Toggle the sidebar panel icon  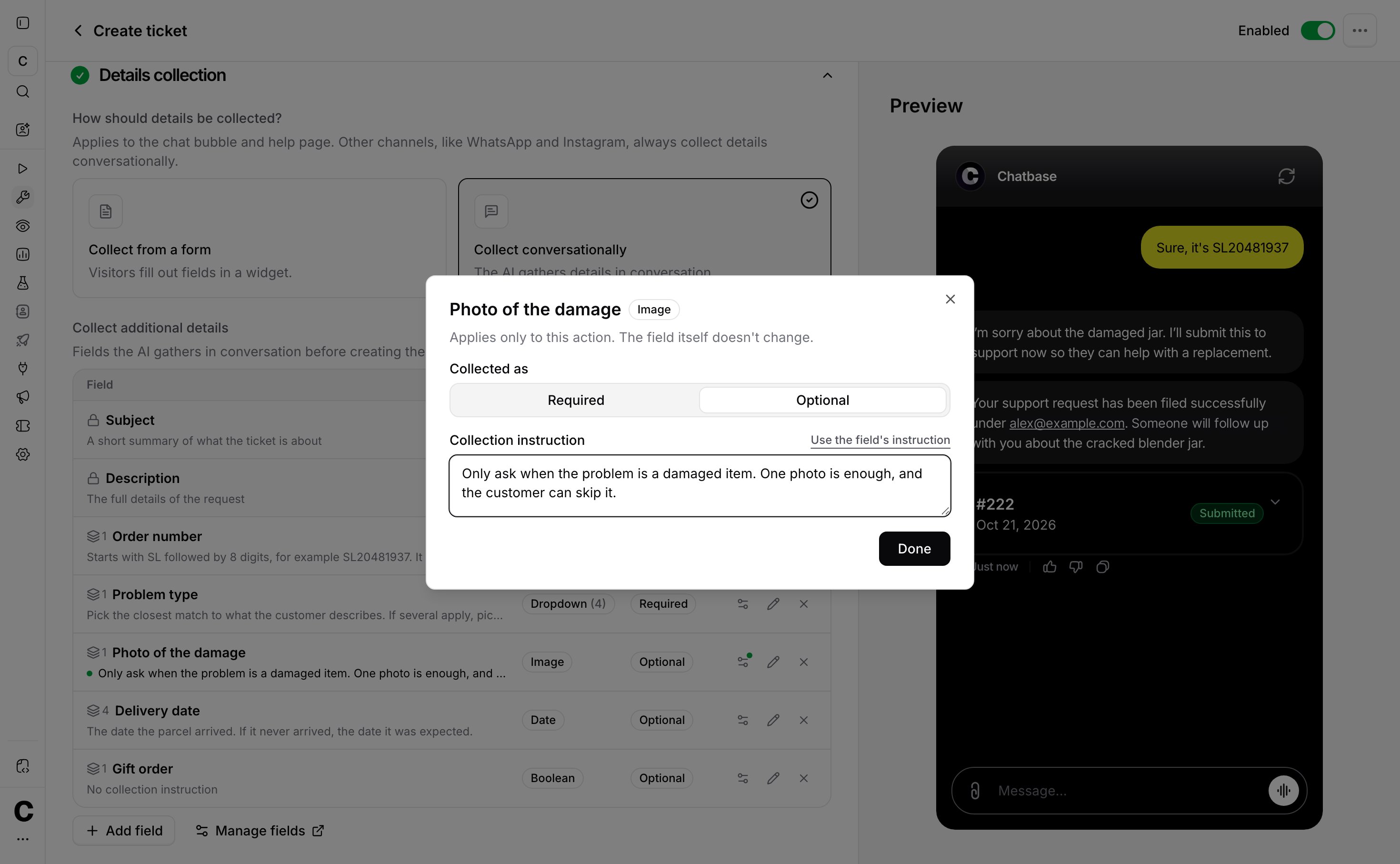click(x=23, y=23)
